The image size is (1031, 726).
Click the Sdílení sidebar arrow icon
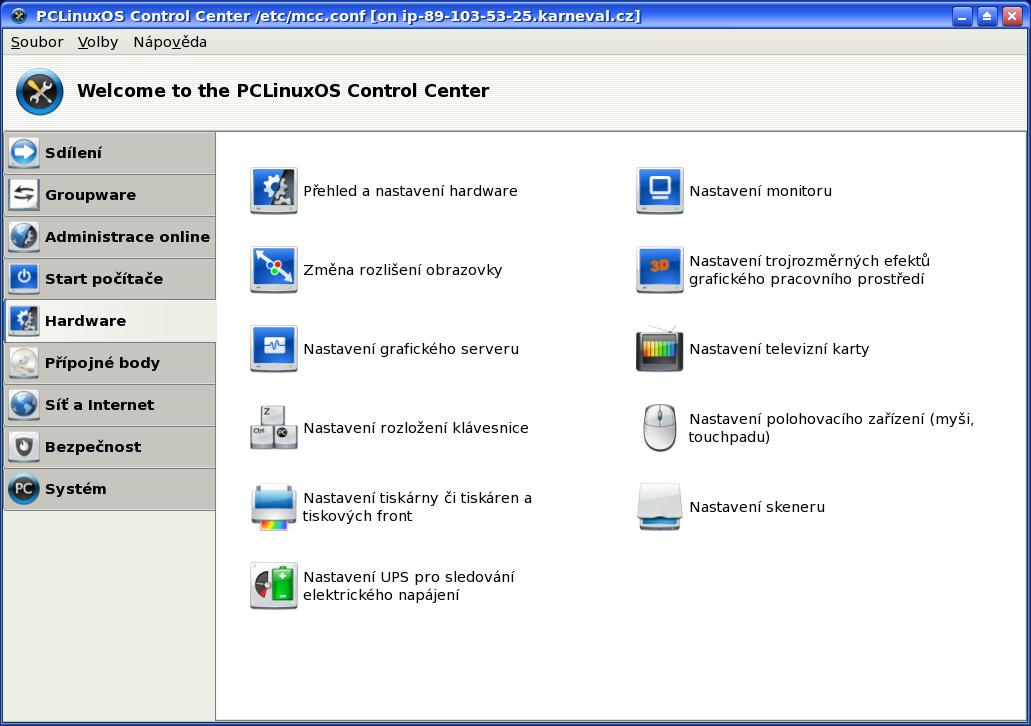[24, 153]
